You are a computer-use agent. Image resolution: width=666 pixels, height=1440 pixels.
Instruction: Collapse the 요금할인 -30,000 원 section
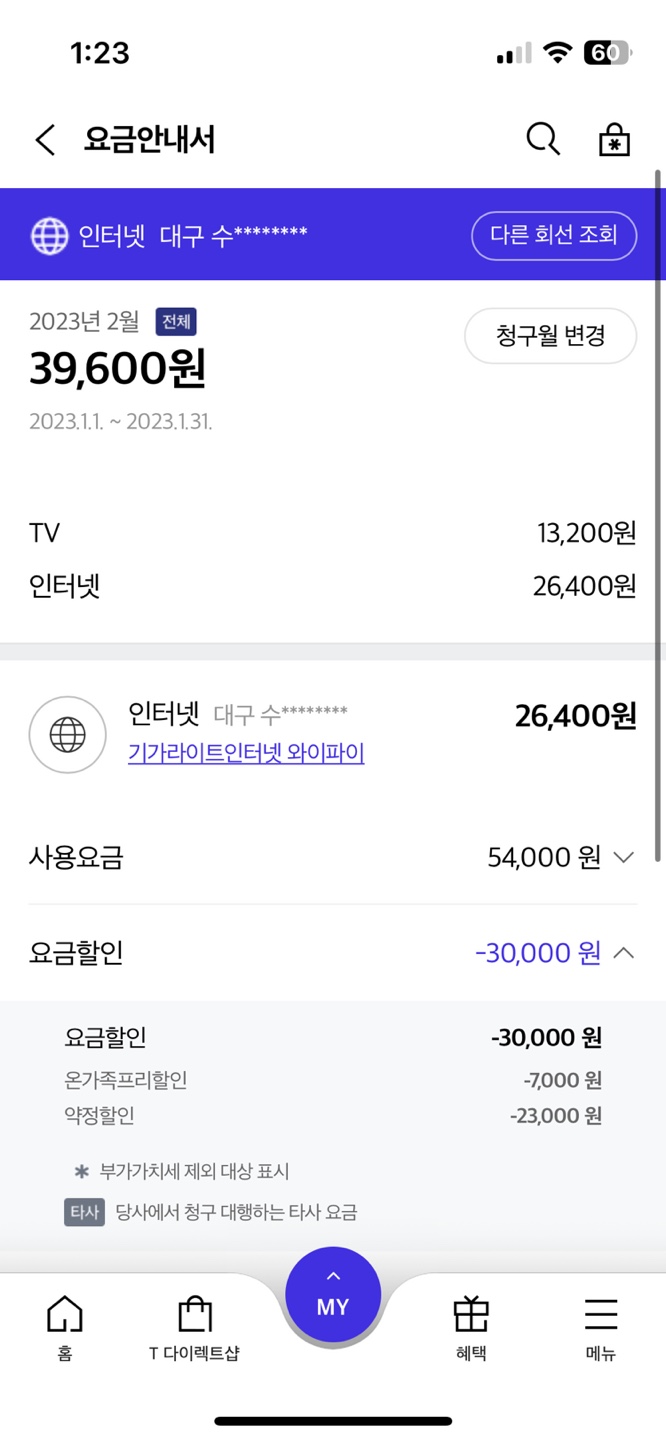point(623,953)
